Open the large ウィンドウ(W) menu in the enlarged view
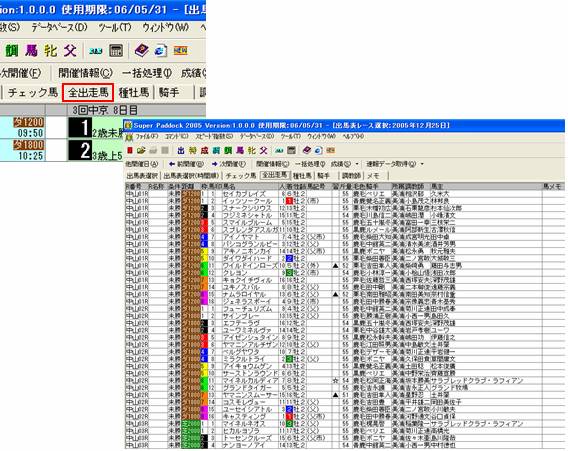568x451 pixels. tap(166, 28)
